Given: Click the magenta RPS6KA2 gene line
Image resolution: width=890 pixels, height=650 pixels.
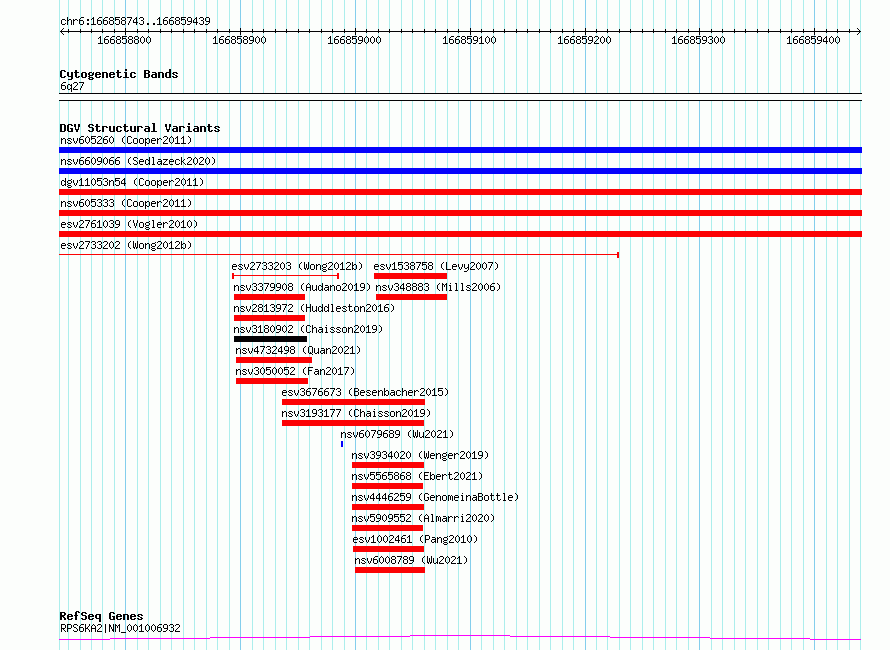Looking at the screenshot, I should (460, 638).
